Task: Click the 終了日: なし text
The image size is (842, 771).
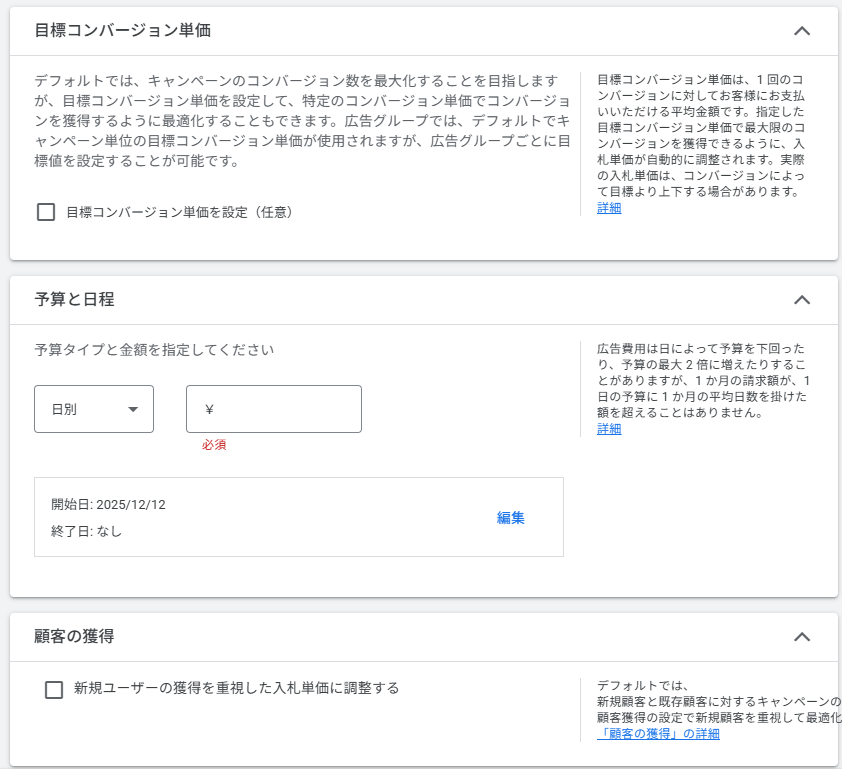Action: coord(86,532)
